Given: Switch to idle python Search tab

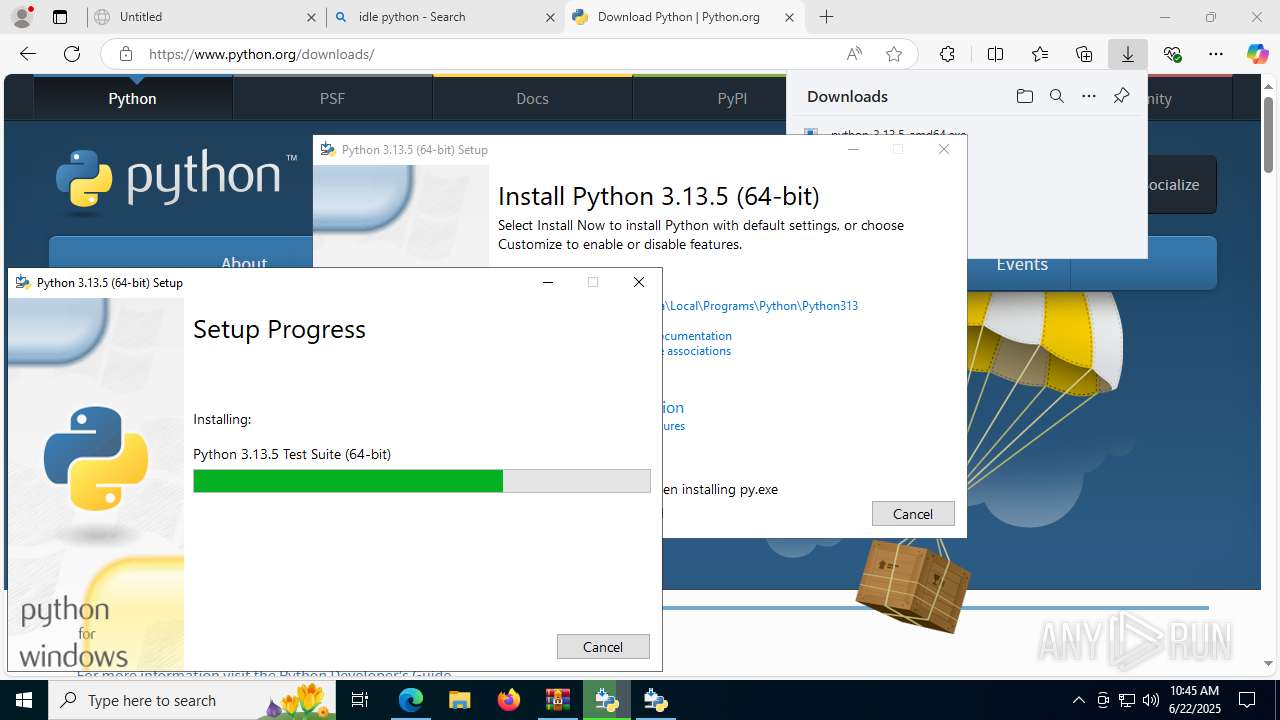Looking at the screenshot, I should [445, 17].
